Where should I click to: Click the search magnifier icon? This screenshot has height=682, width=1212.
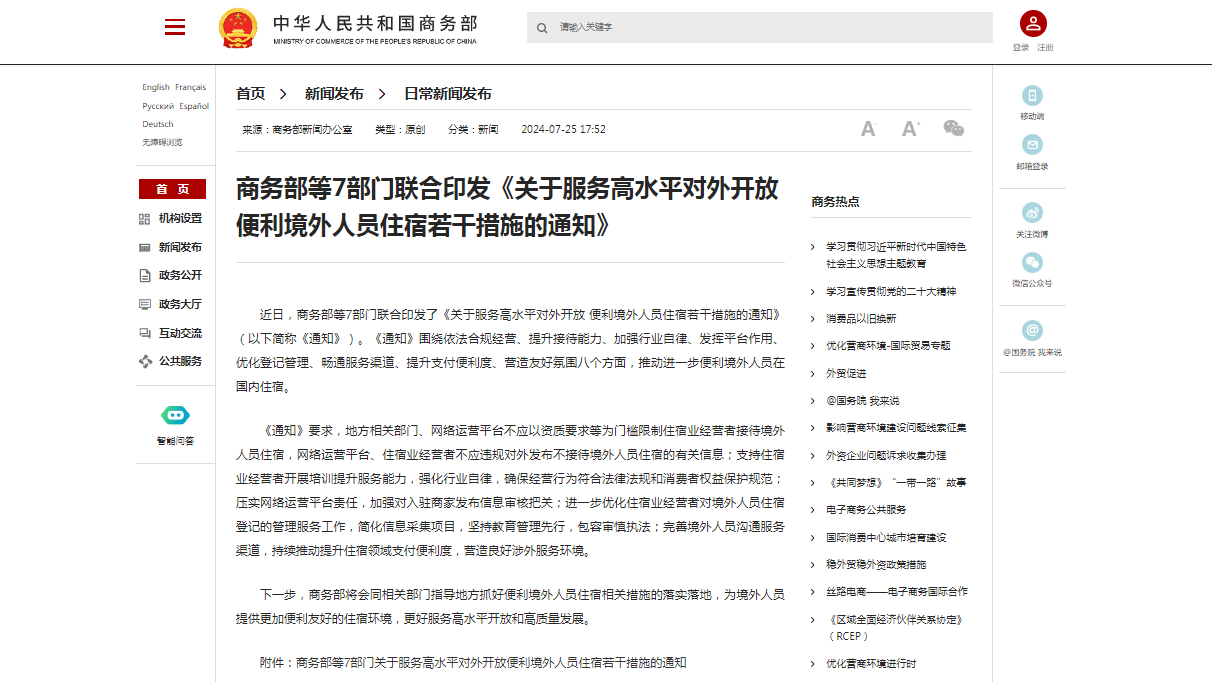click(542, 28)
